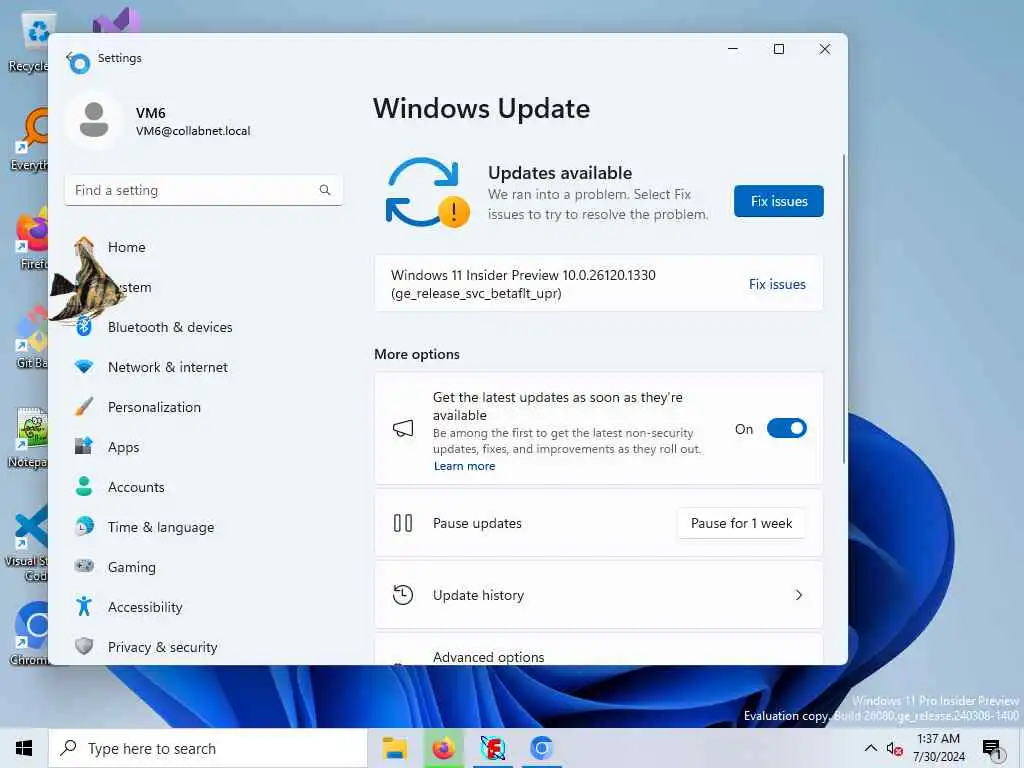Click the Notepad++ desktop icon
The width and height of the screenshot is (1024, 768).
point(27,438)
